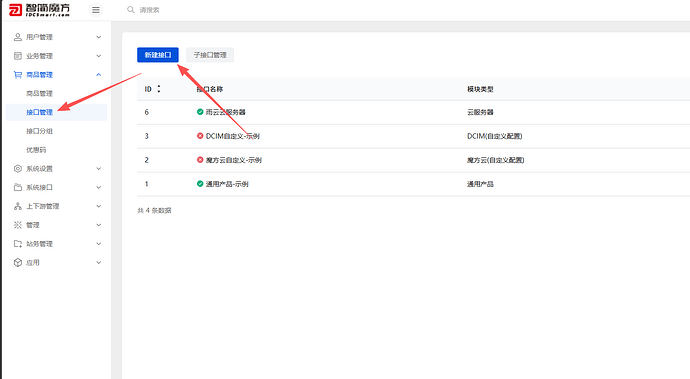This screenshot has height=379, width=690.
Task: Click the 系统接口 folder icon
Action: (x=18, y=188)
